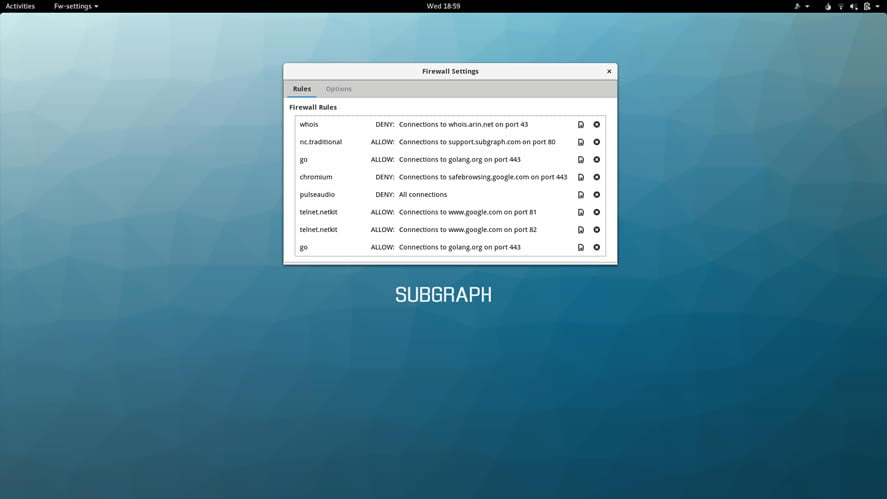887x499 pixels.
Task: Open the system menu lock icon
Action: point(867,6)
